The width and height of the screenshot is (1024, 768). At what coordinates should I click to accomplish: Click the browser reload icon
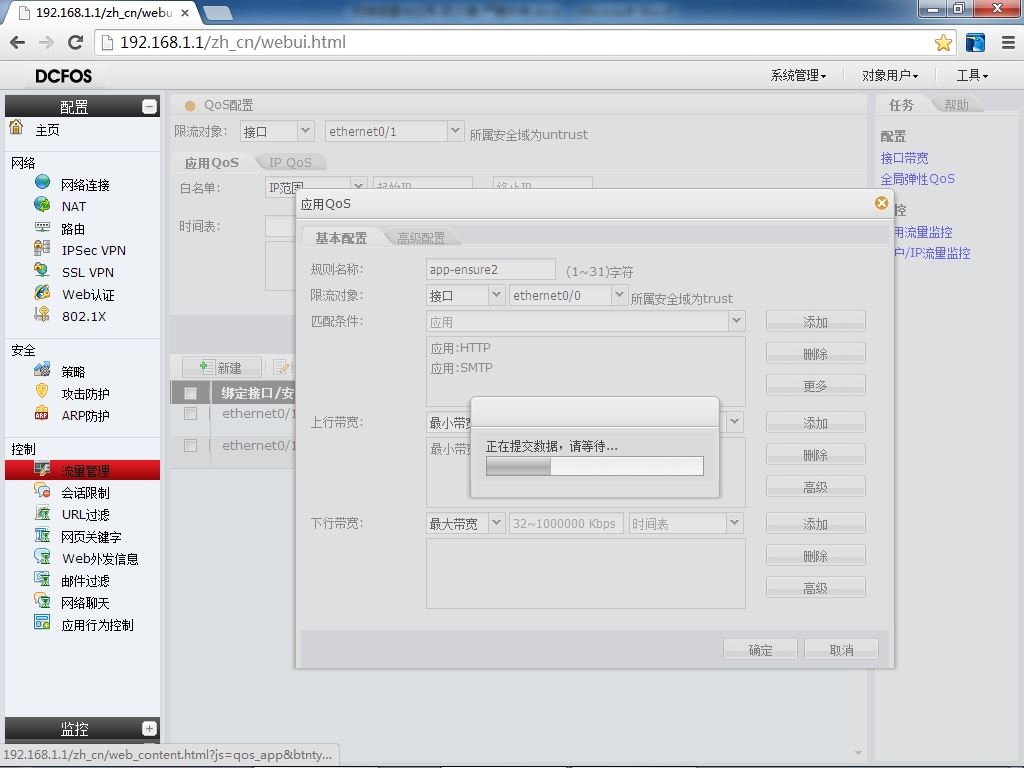[76, 42]
